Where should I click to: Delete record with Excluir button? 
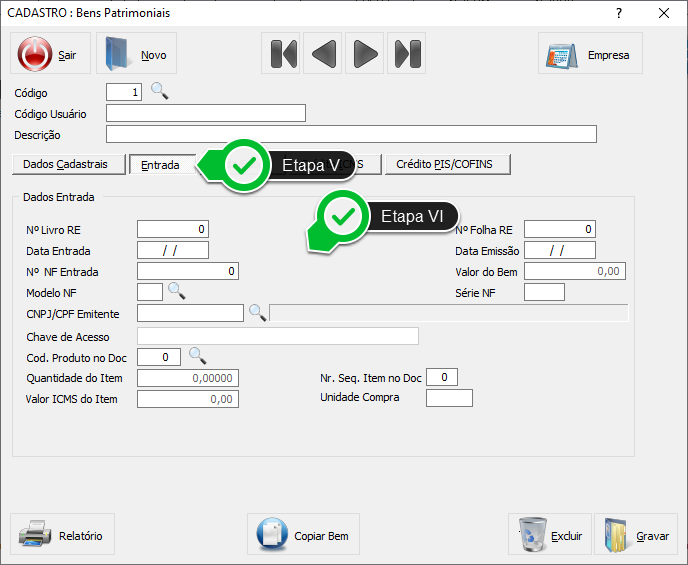click(x=550, y=535)
